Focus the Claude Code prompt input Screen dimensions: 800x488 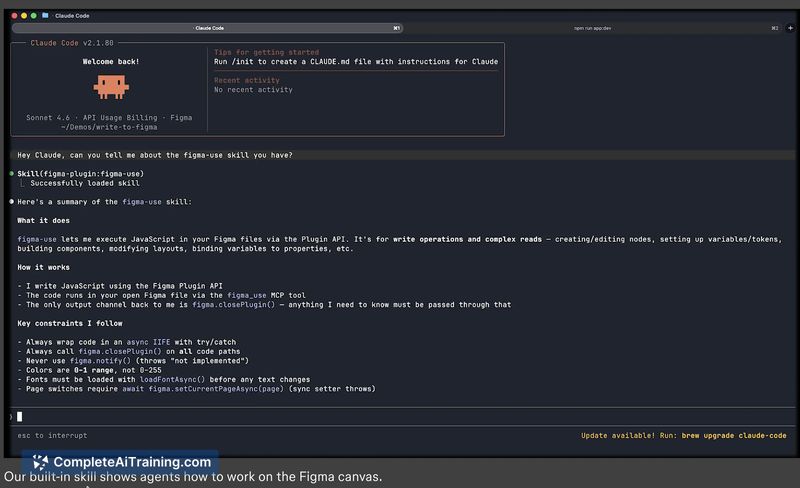[x=402, y=417]
